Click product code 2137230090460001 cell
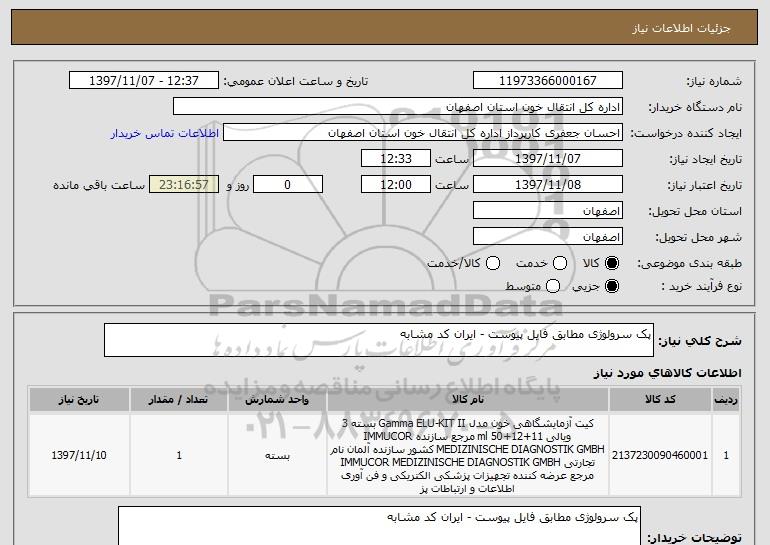 (660, 455)
